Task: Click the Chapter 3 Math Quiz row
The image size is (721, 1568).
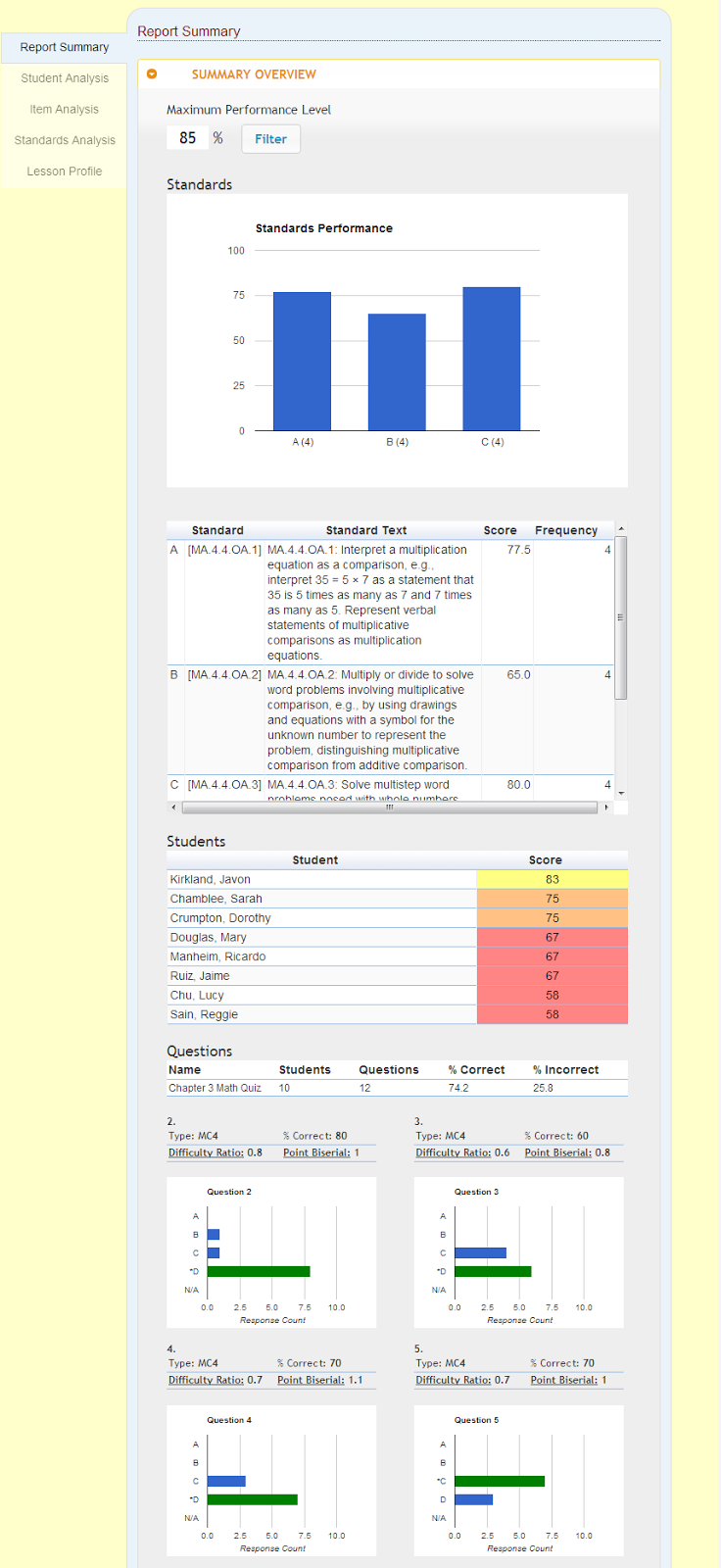Action: 397,1088
